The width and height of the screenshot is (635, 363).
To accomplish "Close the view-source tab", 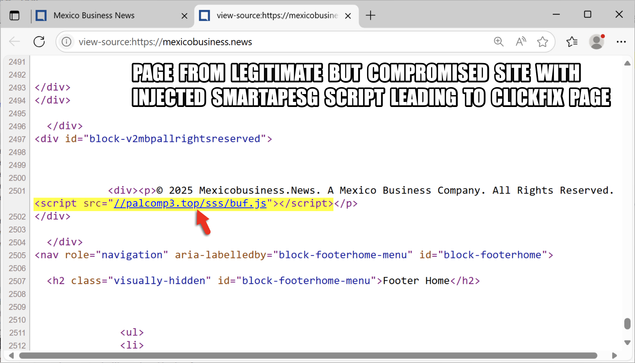I will coord(348,16).
